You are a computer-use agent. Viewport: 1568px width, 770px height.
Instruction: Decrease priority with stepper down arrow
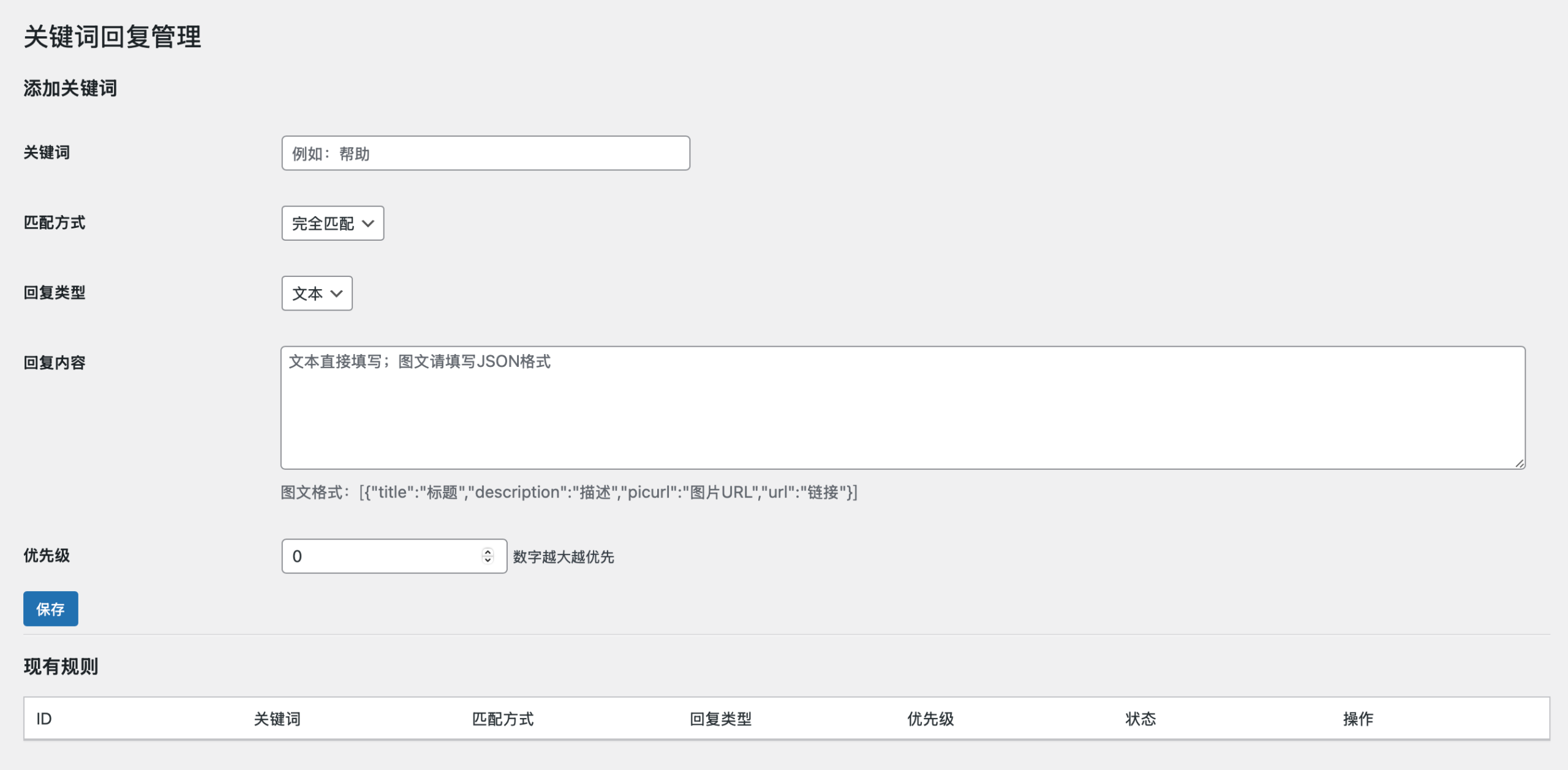point(488,561)
